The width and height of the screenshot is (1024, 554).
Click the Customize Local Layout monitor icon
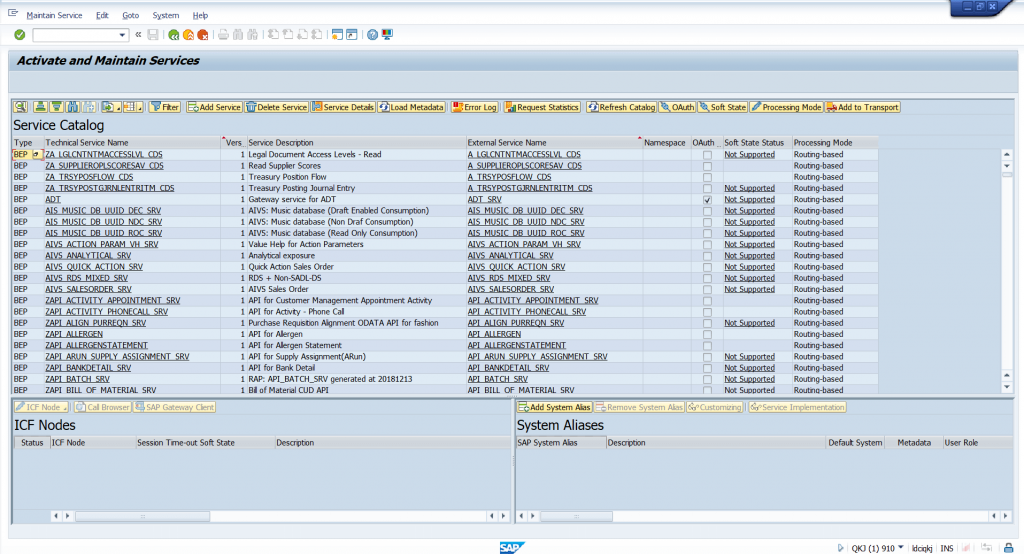click(x=387, y=35)
